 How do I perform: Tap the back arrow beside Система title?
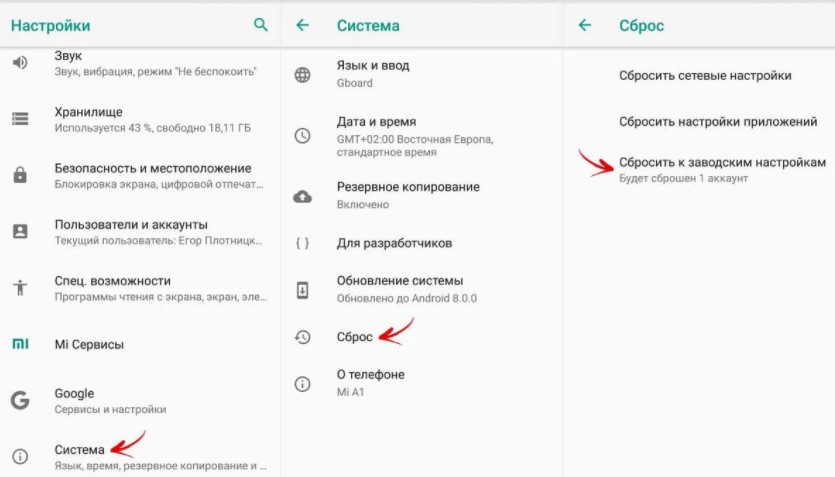(302, 24)
